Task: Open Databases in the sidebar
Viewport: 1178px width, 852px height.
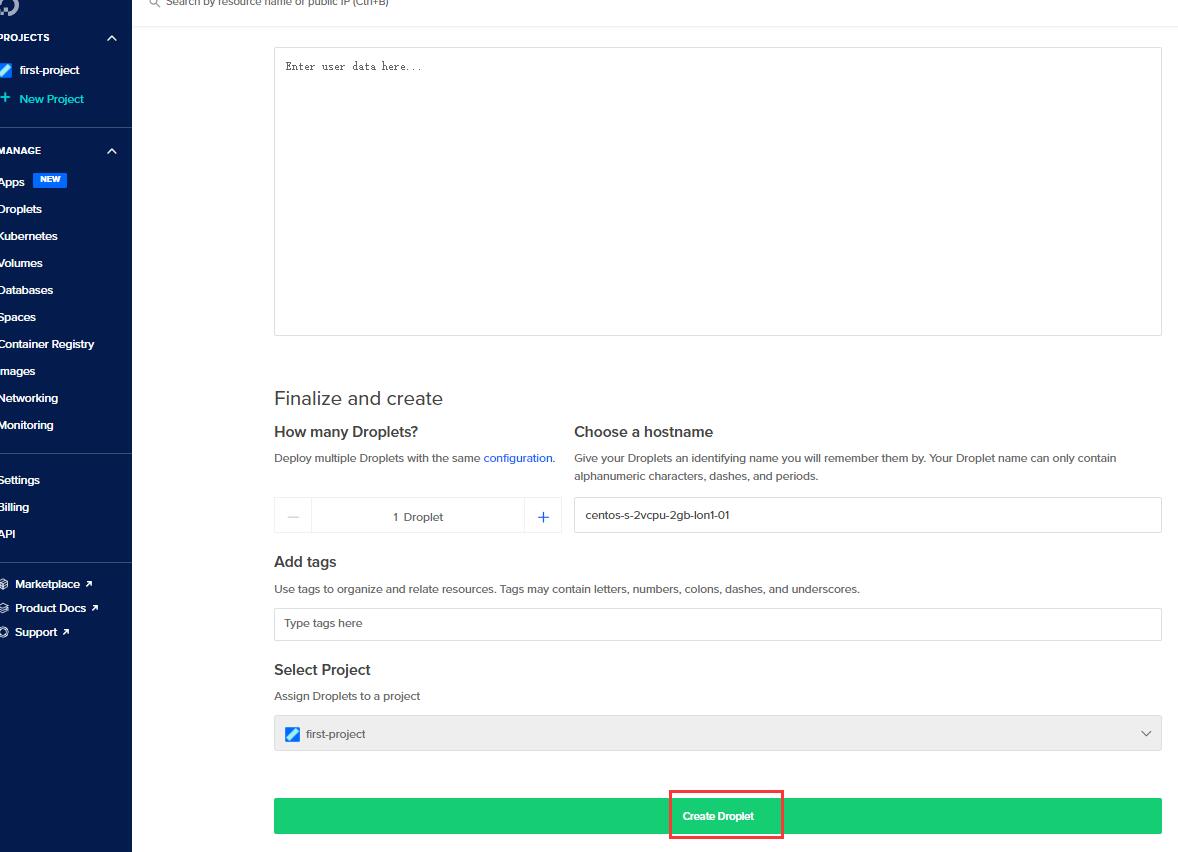Action: (x=26, y=290)
